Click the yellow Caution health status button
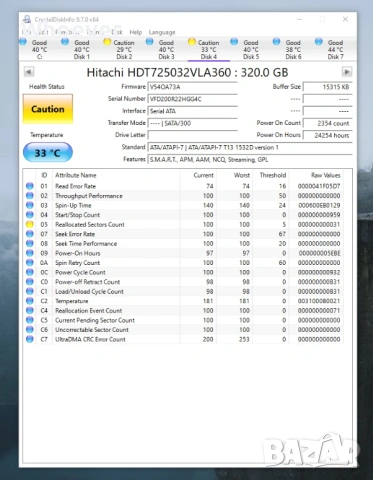Viewport: 373px width, 480px height. [x=48, y=109]
